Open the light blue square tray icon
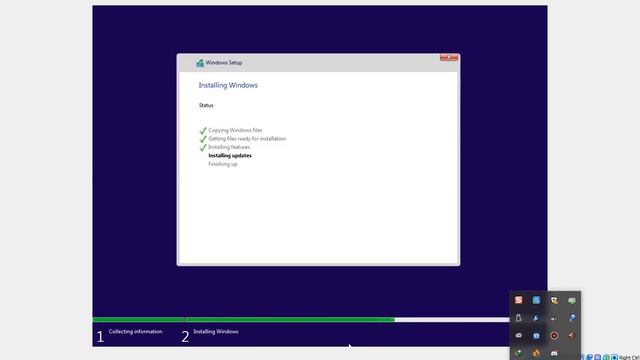 point(536,300)
